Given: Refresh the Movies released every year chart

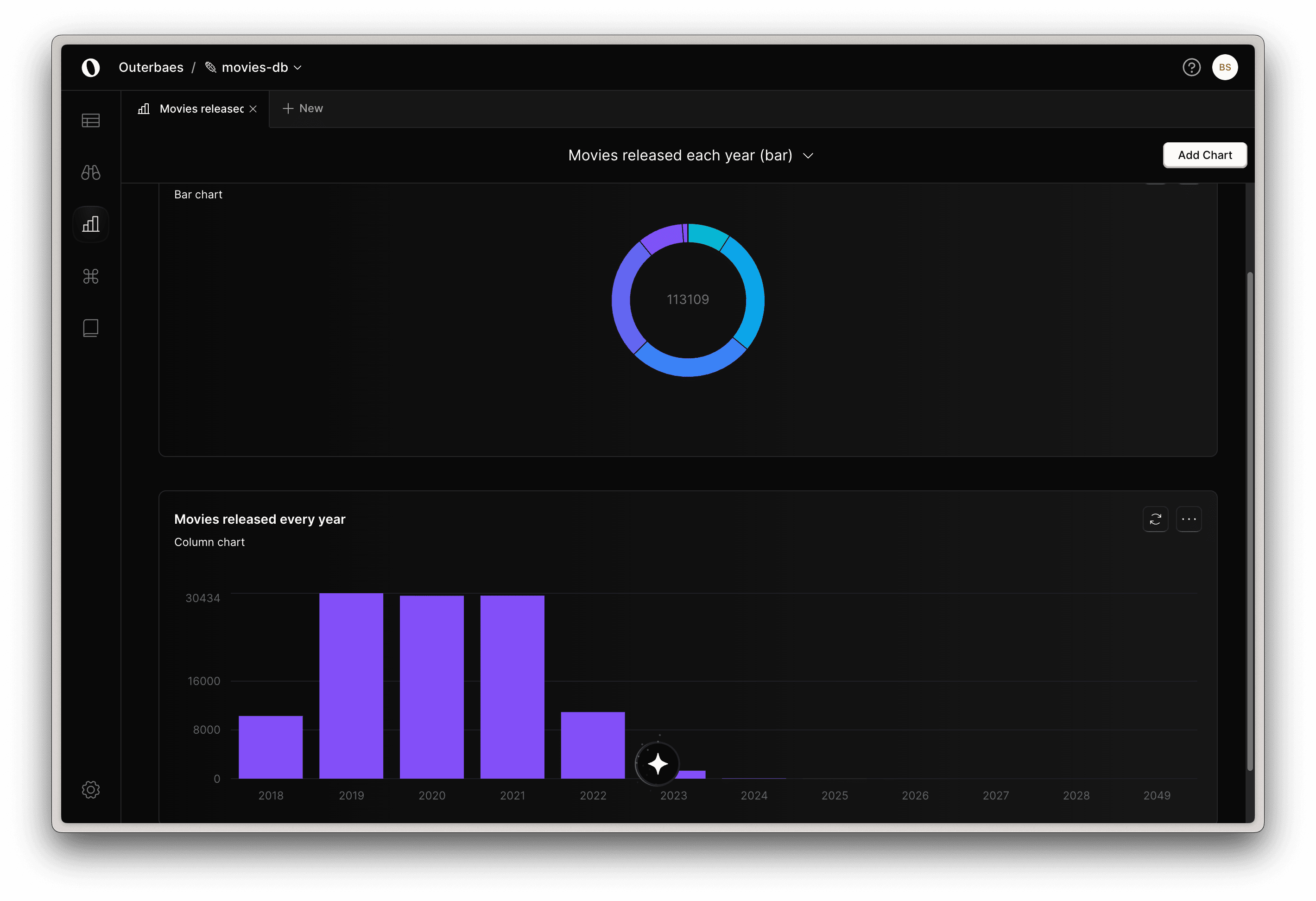Looking at the screenshot, I should click(1155, 519).
